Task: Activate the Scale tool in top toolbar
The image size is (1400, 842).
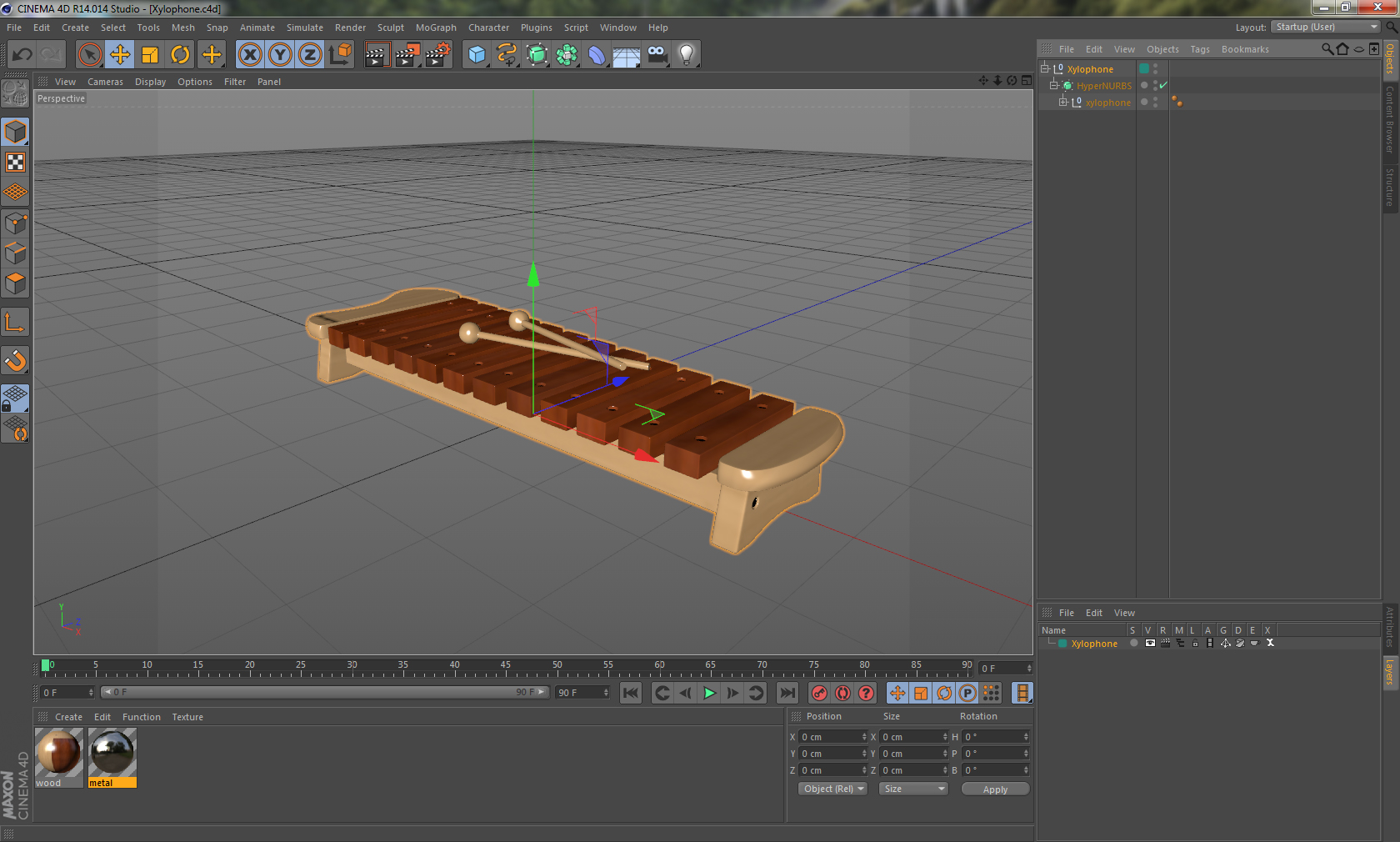Action: tap(150, 55)
